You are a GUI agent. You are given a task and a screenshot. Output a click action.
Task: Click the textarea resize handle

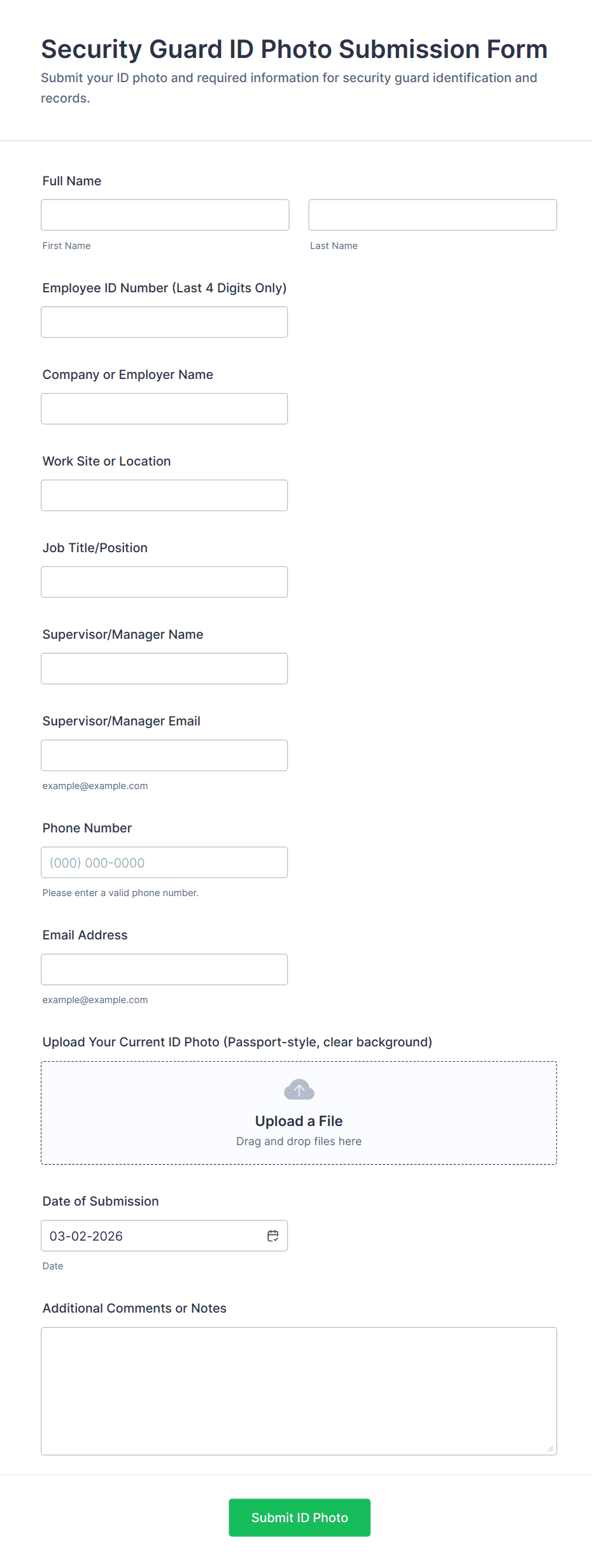pos(551,1449)
